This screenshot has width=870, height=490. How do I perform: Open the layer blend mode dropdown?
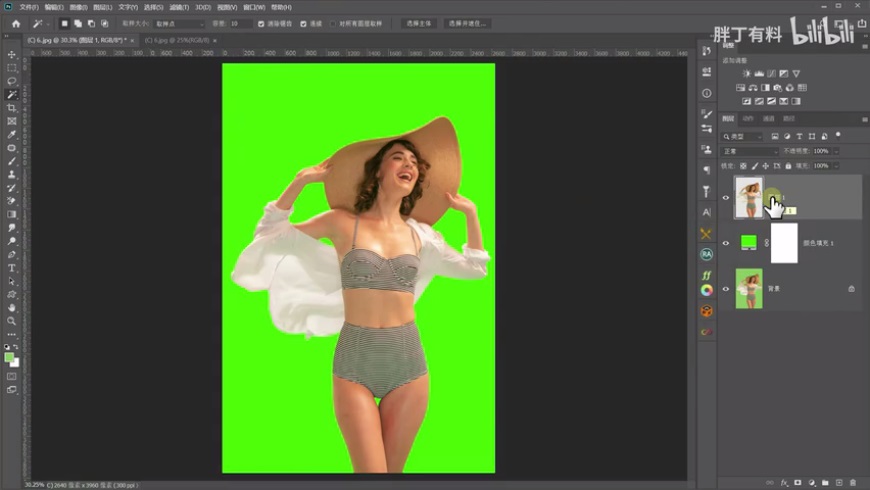click(x=749, y=151)
